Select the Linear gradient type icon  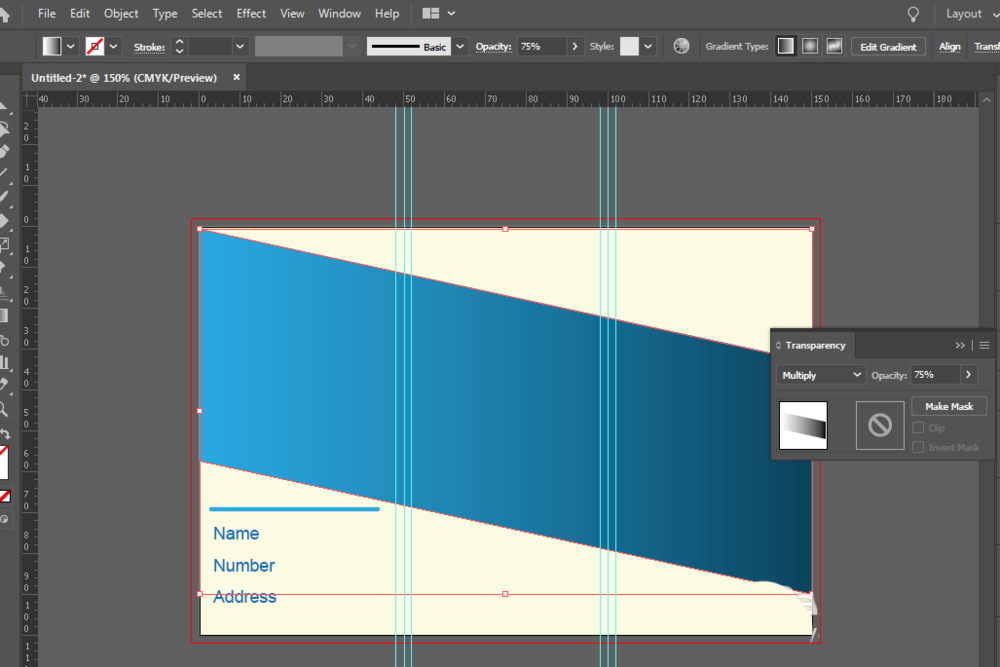click(786, 47)
